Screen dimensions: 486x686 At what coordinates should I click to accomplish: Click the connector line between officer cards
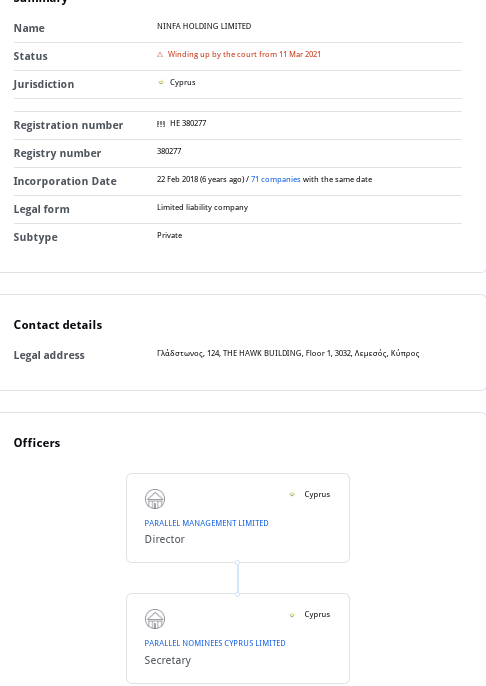(238, 578)
